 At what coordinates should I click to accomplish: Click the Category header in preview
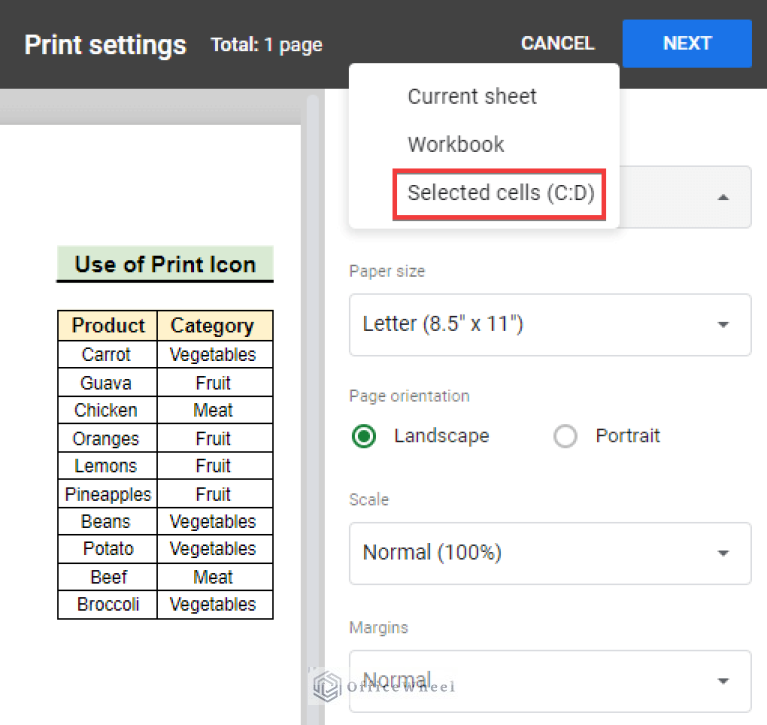tap(212, 326)
